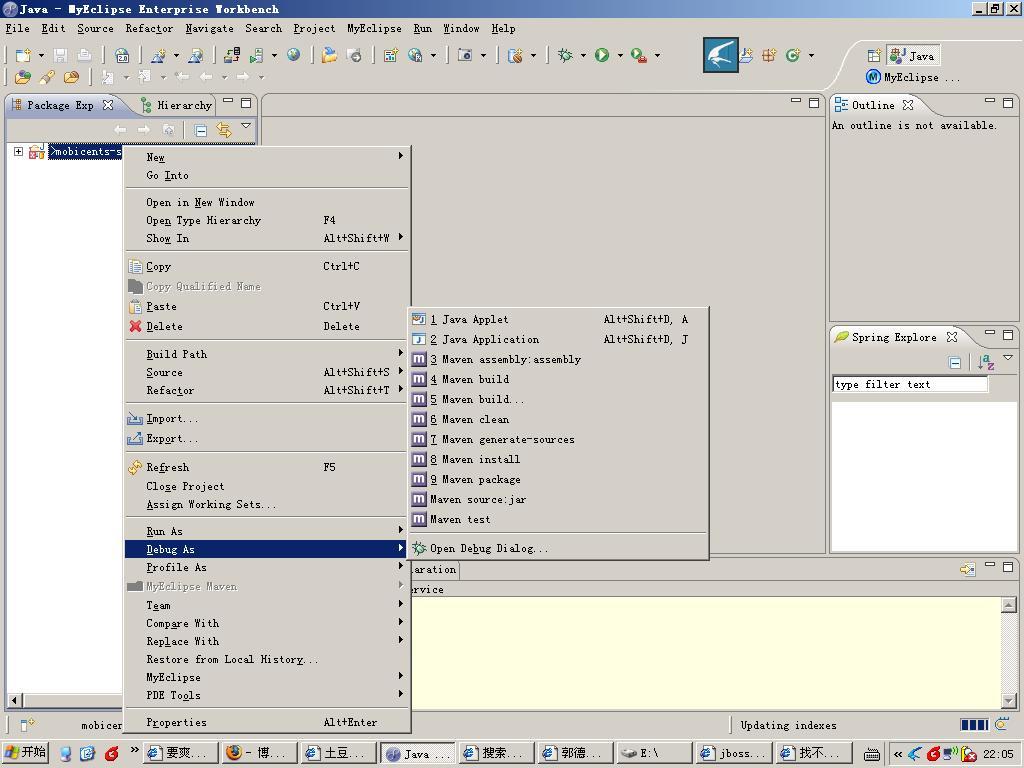Click Collapse All icon in Spring Explorer
The height and width of the screenshot is (768, 1024).
click(955, 362)
